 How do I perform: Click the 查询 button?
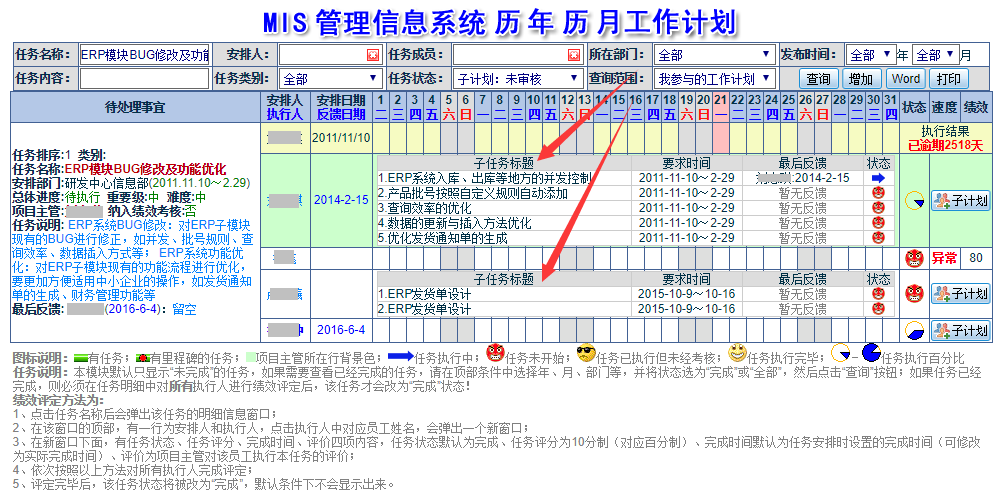(x=818, y=79)
